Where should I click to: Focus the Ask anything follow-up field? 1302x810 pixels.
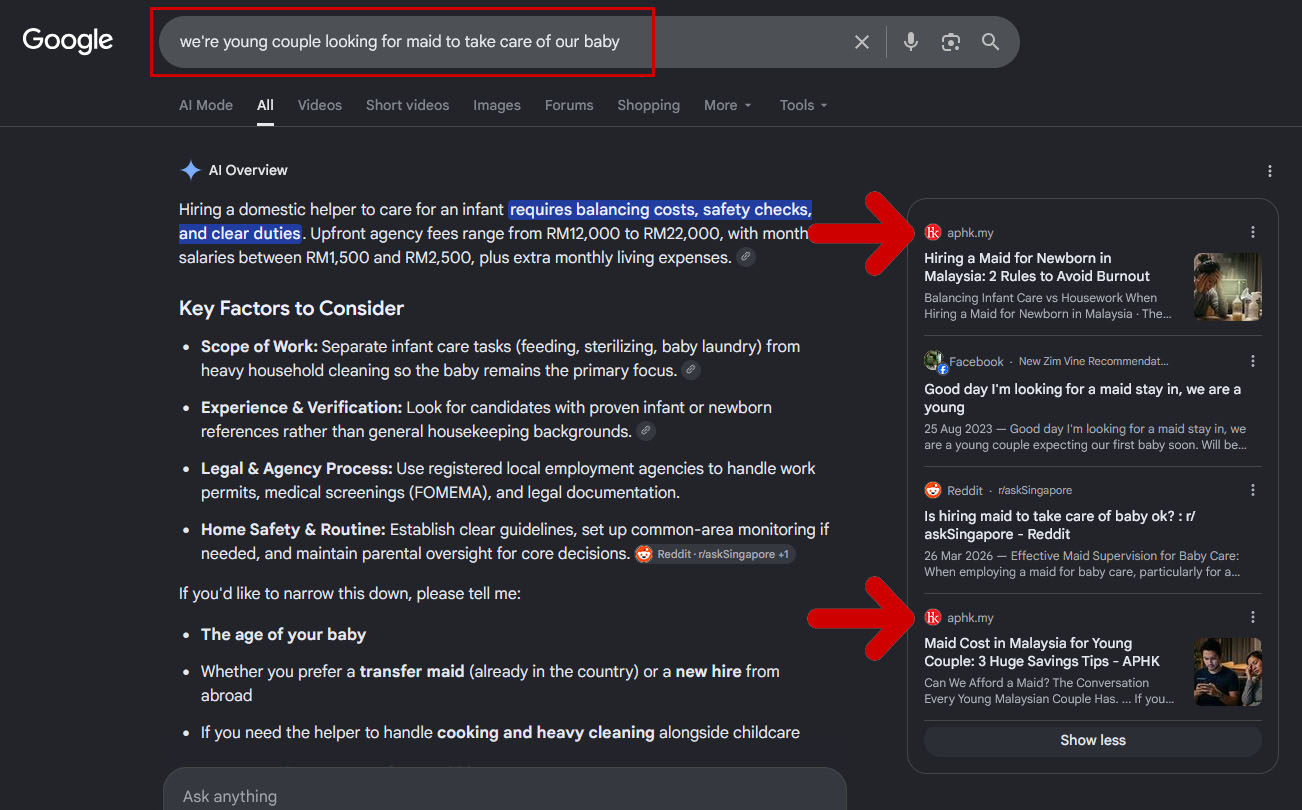504,796
